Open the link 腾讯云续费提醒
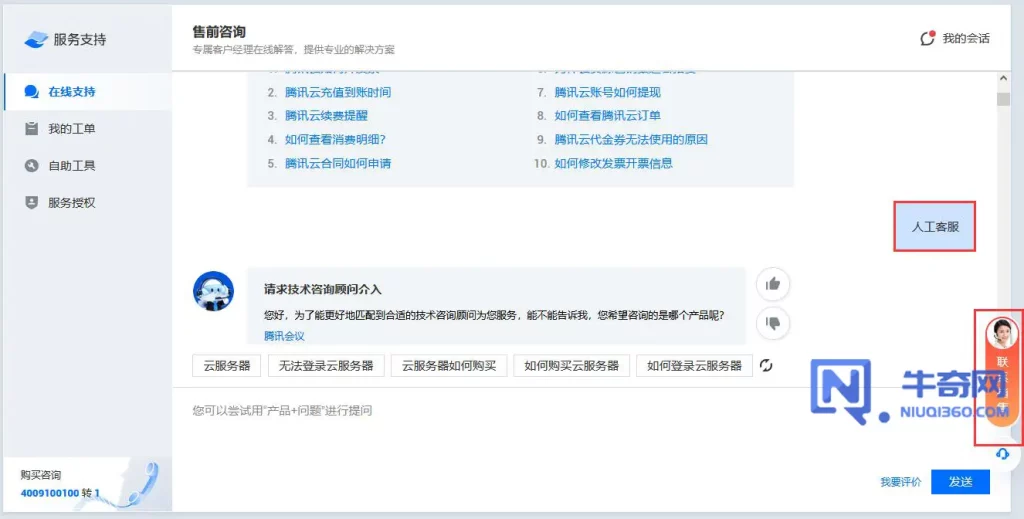 pyautogui.click(x=326, y=116)
